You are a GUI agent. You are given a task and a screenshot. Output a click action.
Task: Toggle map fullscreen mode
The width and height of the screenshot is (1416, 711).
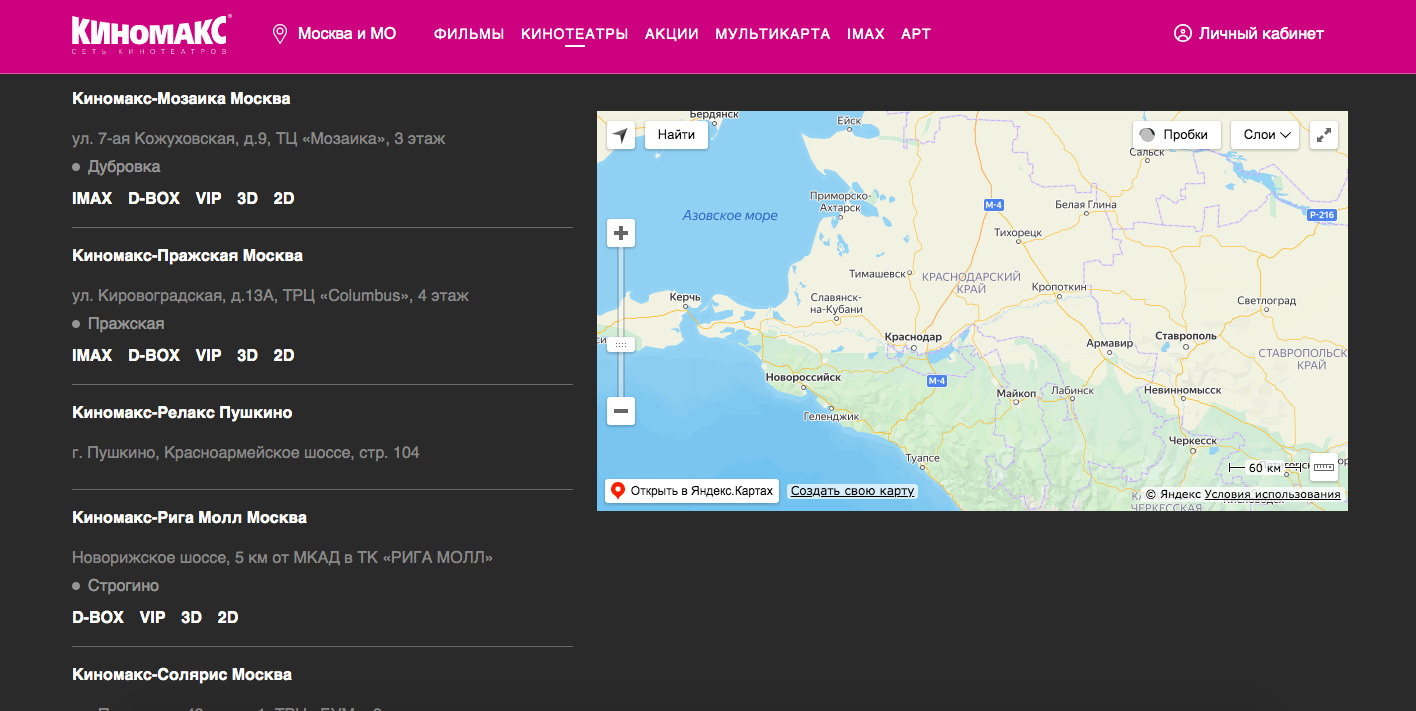click(1324, 135)
